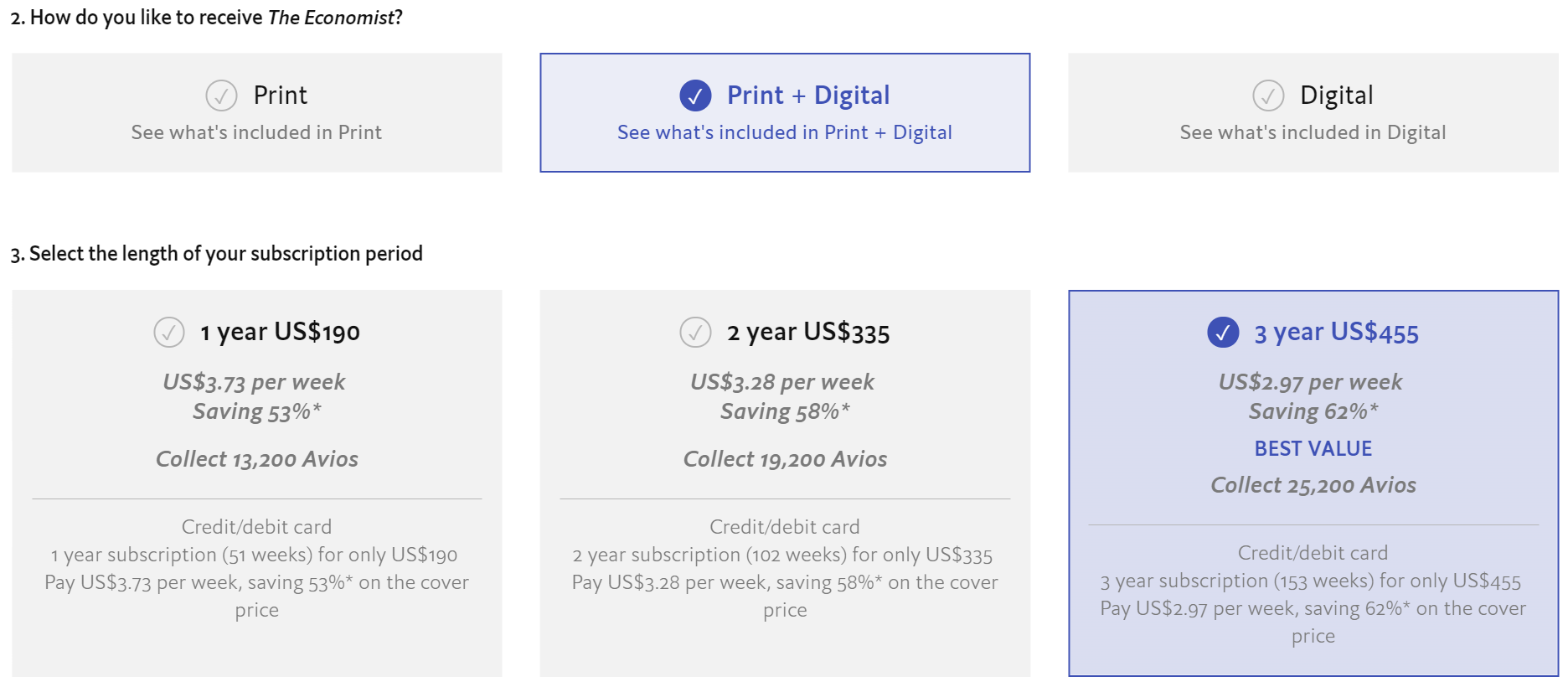Click "Collect 13,200 Avios" text
The image size is (1568, 687).
point(256,459)
